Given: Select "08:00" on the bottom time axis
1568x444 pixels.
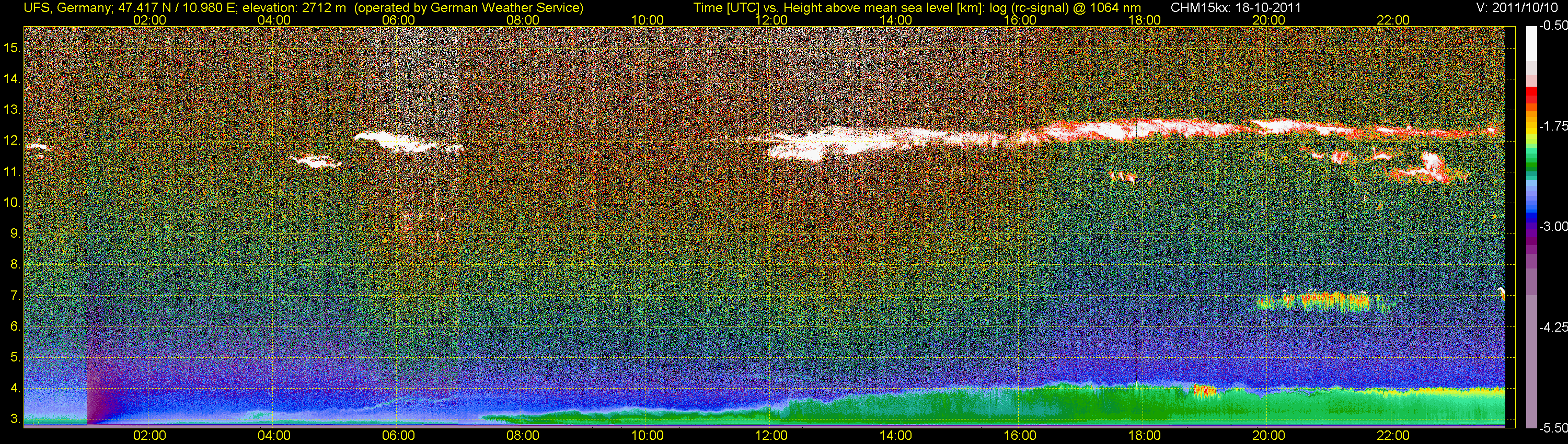Looking at the screenshot, I should tap(523, 436).
